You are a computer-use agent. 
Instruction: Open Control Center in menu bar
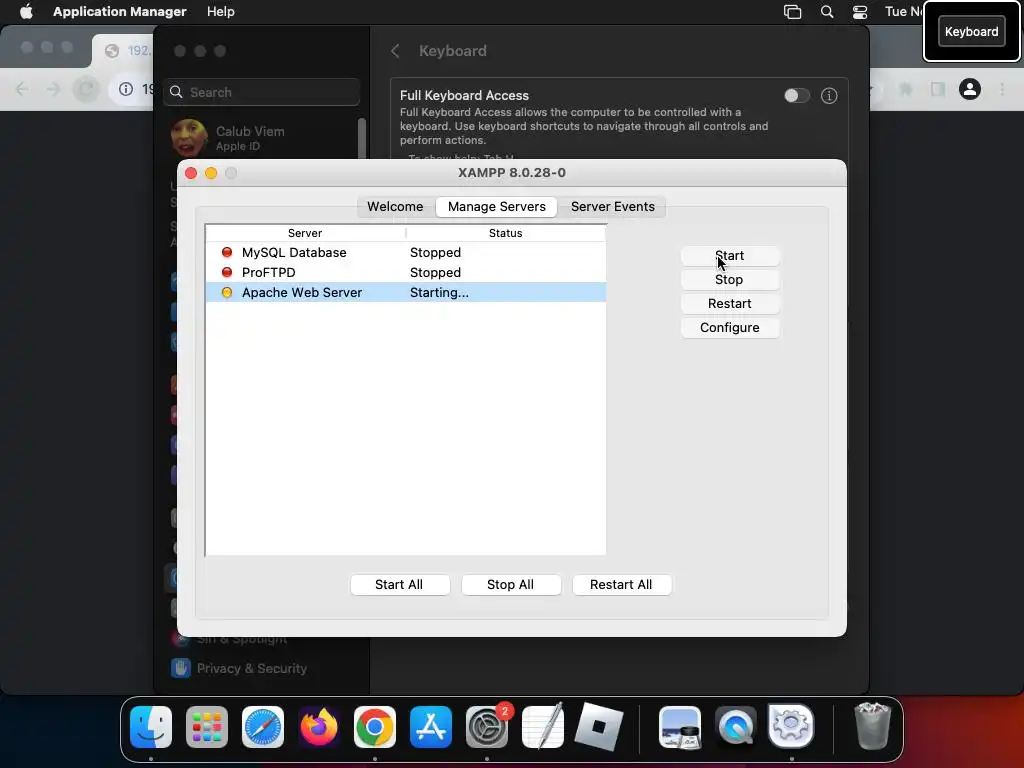(x=860, y=12)
